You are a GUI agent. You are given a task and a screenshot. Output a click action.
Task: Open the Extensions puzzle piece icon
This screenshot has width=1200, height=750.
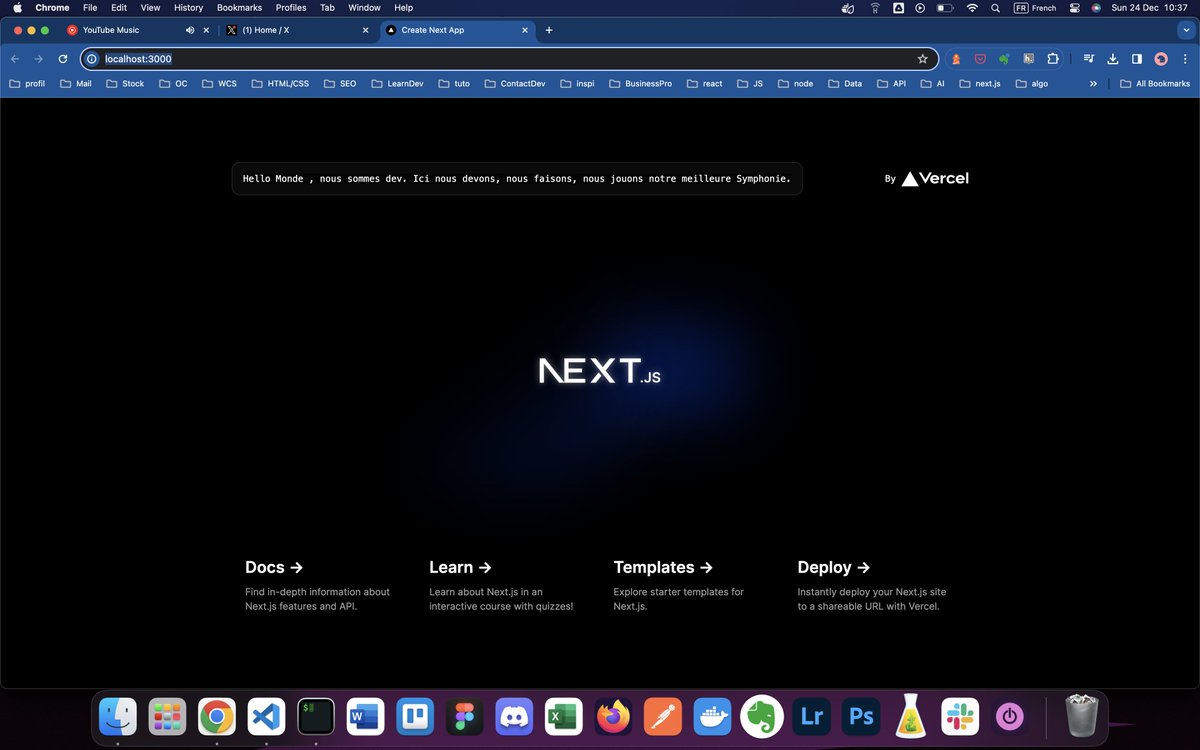point(1053,59)
